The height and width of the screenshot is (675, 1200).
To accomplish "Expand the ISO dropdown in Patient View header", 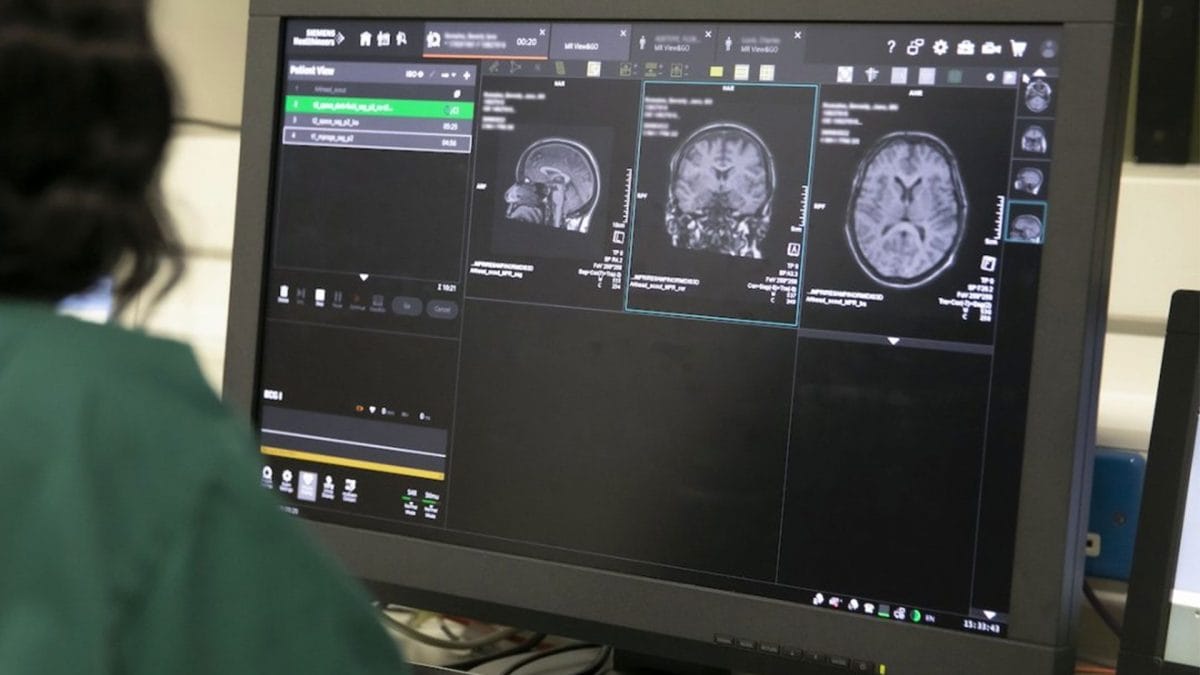I will 416,73.
